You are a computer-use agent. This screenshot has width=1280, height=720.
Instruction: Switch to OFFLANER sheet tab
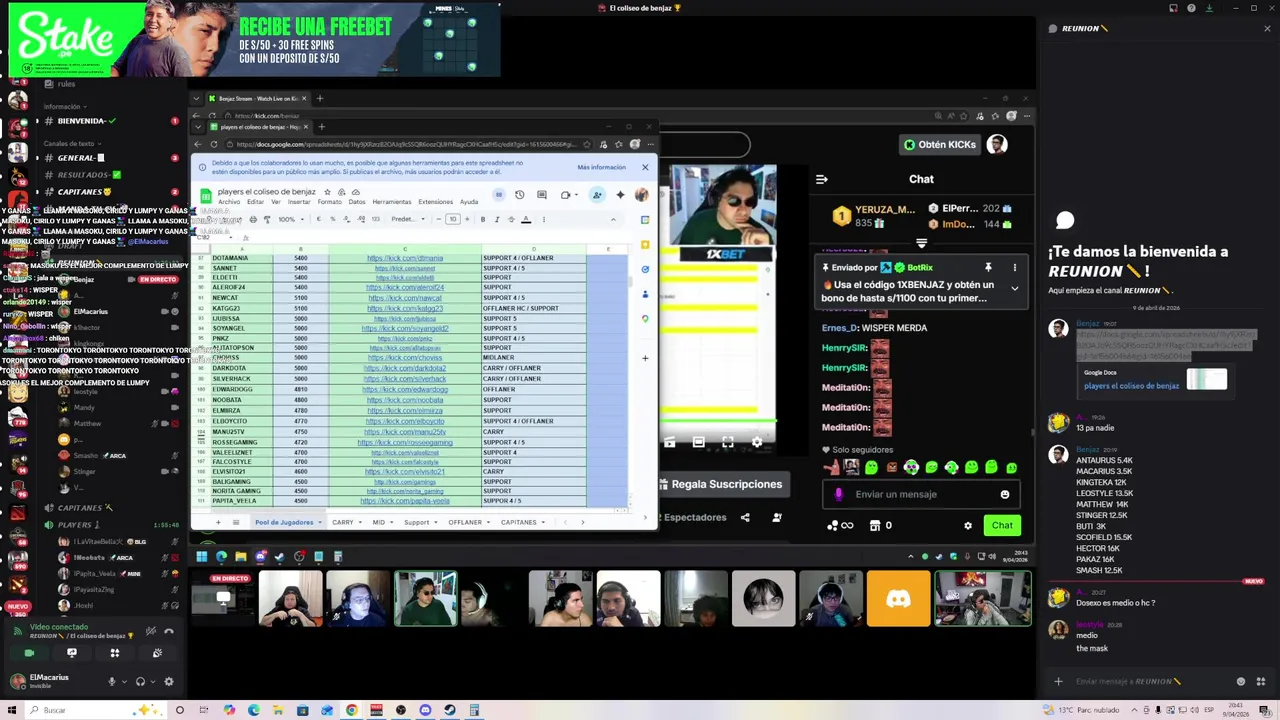pos(464,522)
